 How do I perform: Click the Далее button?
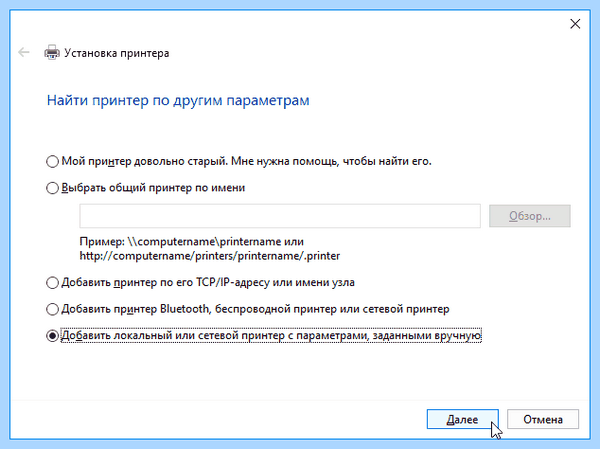[462, 420]
